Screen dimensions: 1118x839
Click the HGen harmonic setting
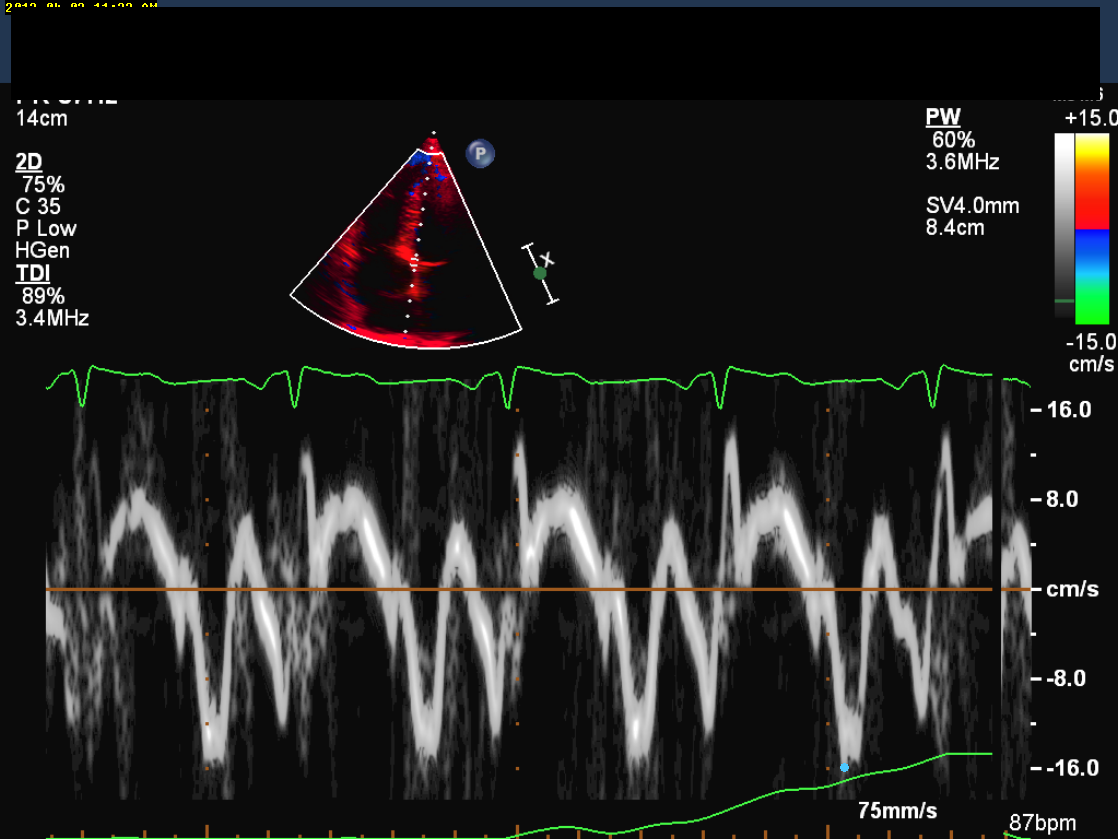43,251
